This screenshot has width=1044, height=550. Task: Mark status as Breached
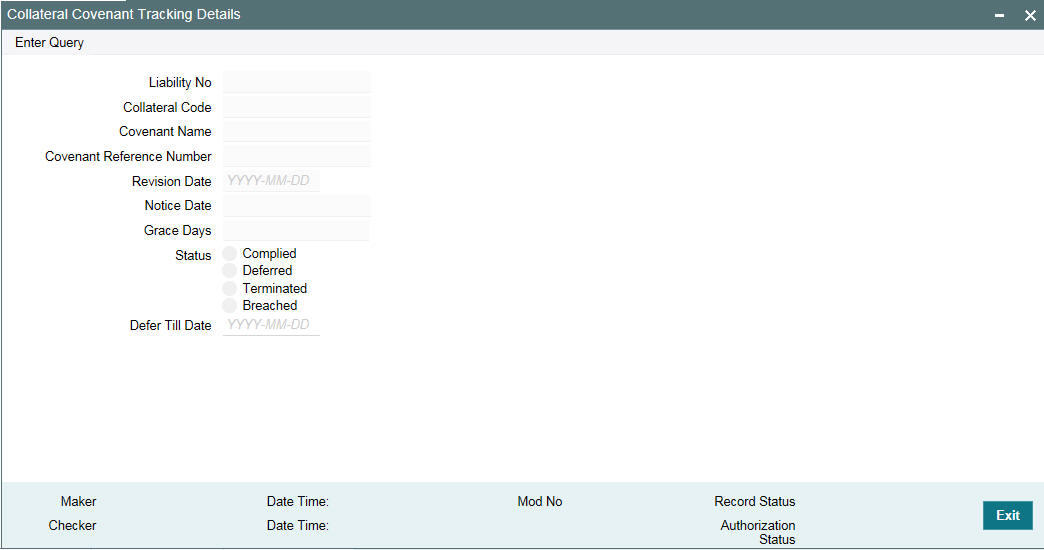pyautogui.click(x=230, y=306)
